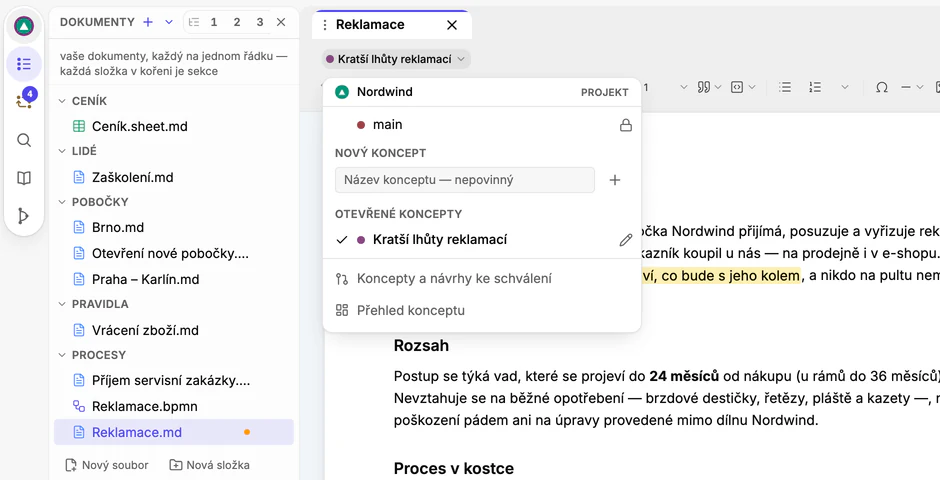Open the blockquote dropdown arrow
This screenshot has width=940, height=480.
718,87
